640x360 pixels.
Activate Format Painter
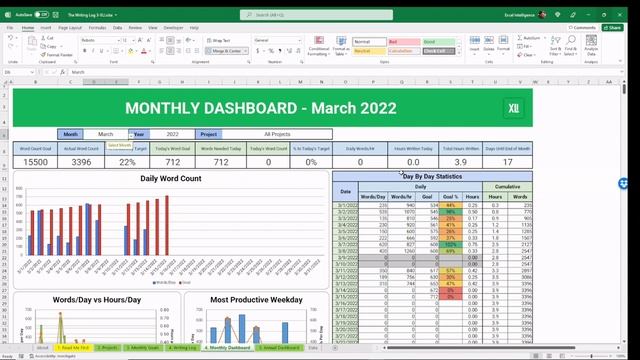coord(56,55)
